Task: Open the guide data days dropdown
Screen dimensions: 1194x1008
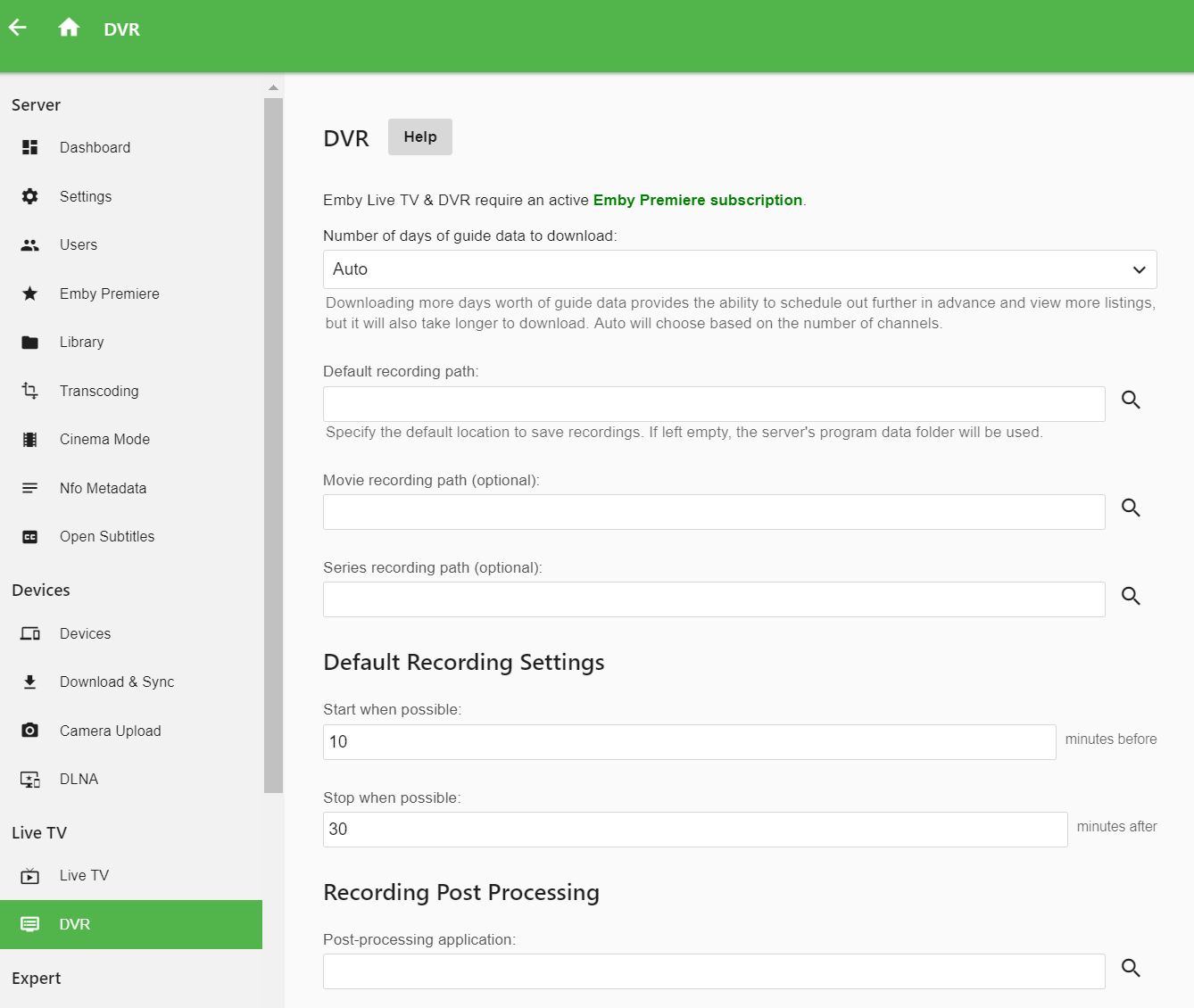Action: 740,269
